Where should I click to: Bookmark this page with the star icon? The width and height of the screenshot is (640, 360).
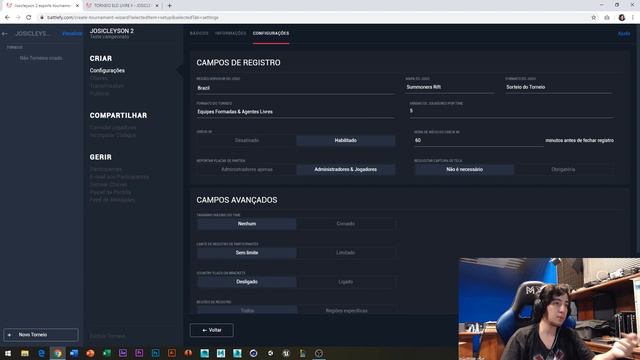coord(593,18)
